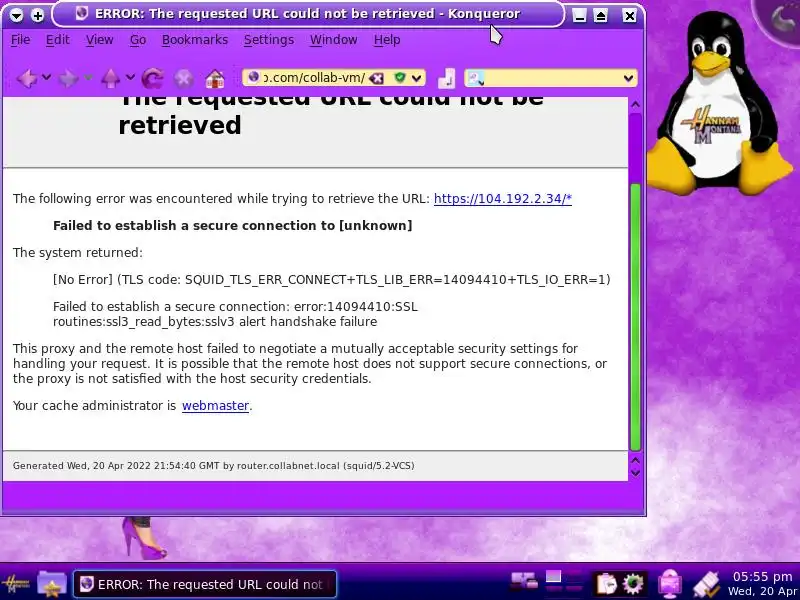Open the View menu

pos(99,40)
